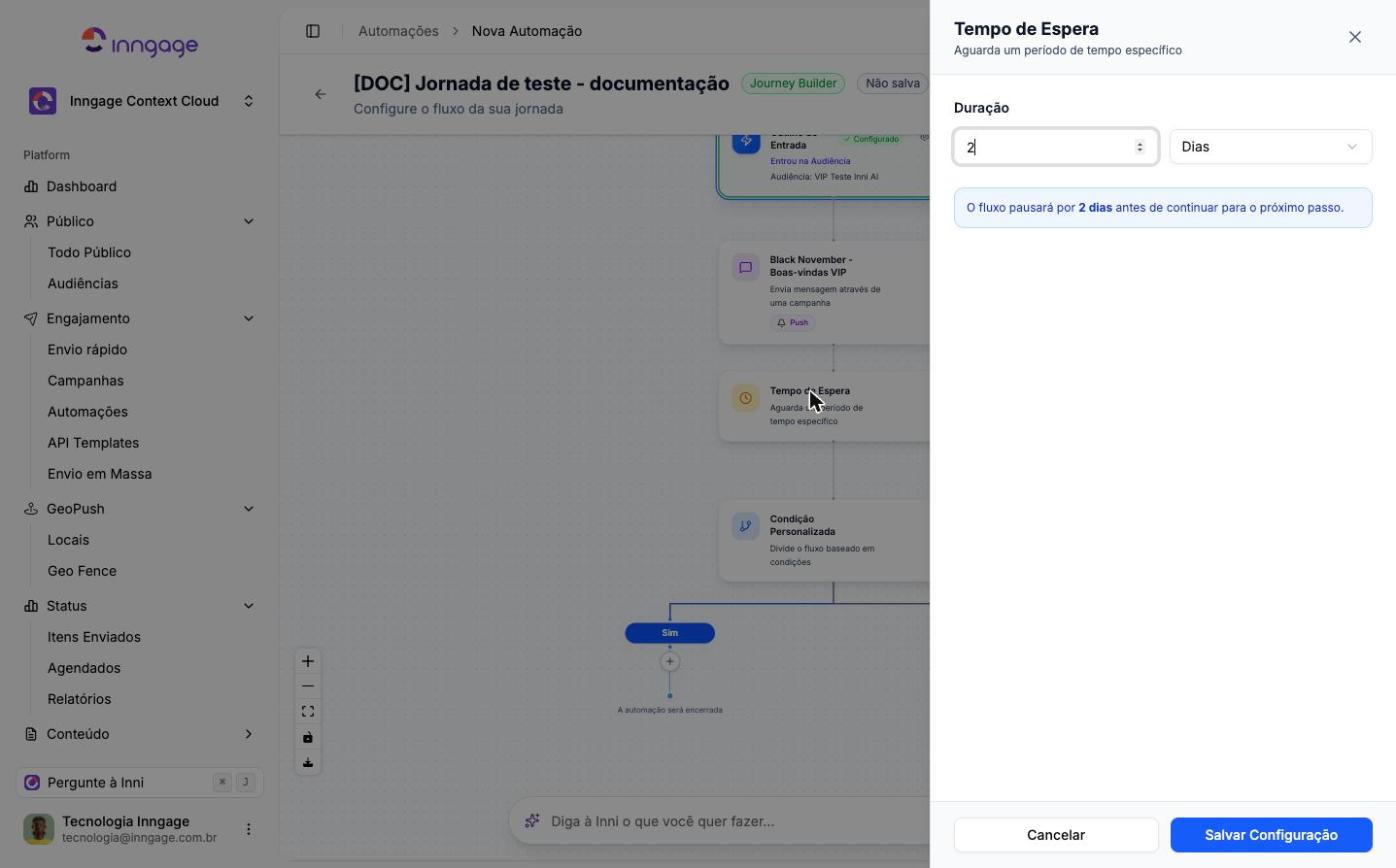1396x868 pixels.
Task: Select the Condição Personalizada node
Action: click(825, 540)
